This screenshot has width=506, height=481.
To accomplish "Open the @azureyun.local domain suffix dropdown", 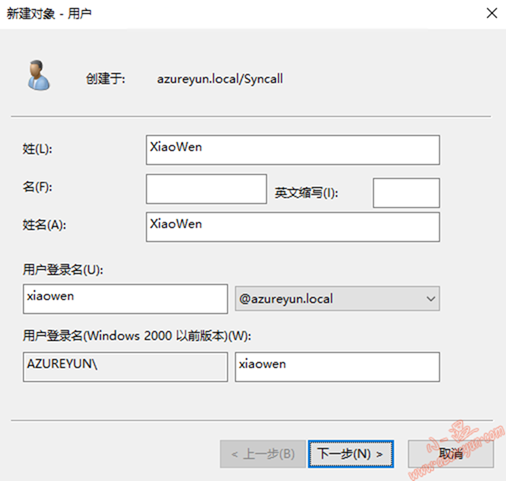I will [x=337, y=299].
